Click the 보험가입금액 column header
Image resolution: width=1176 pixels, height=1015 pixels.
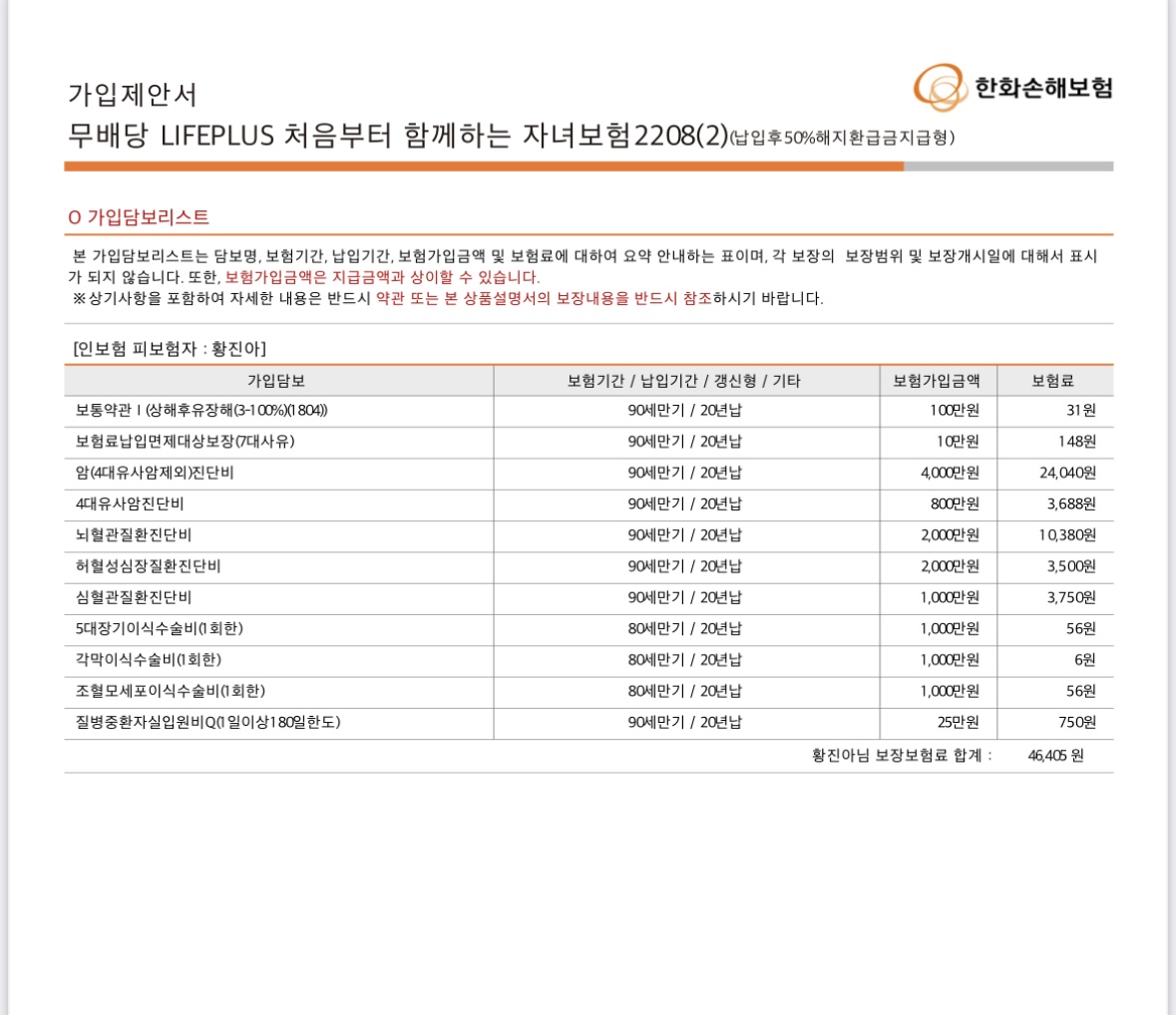coord(936,381)
